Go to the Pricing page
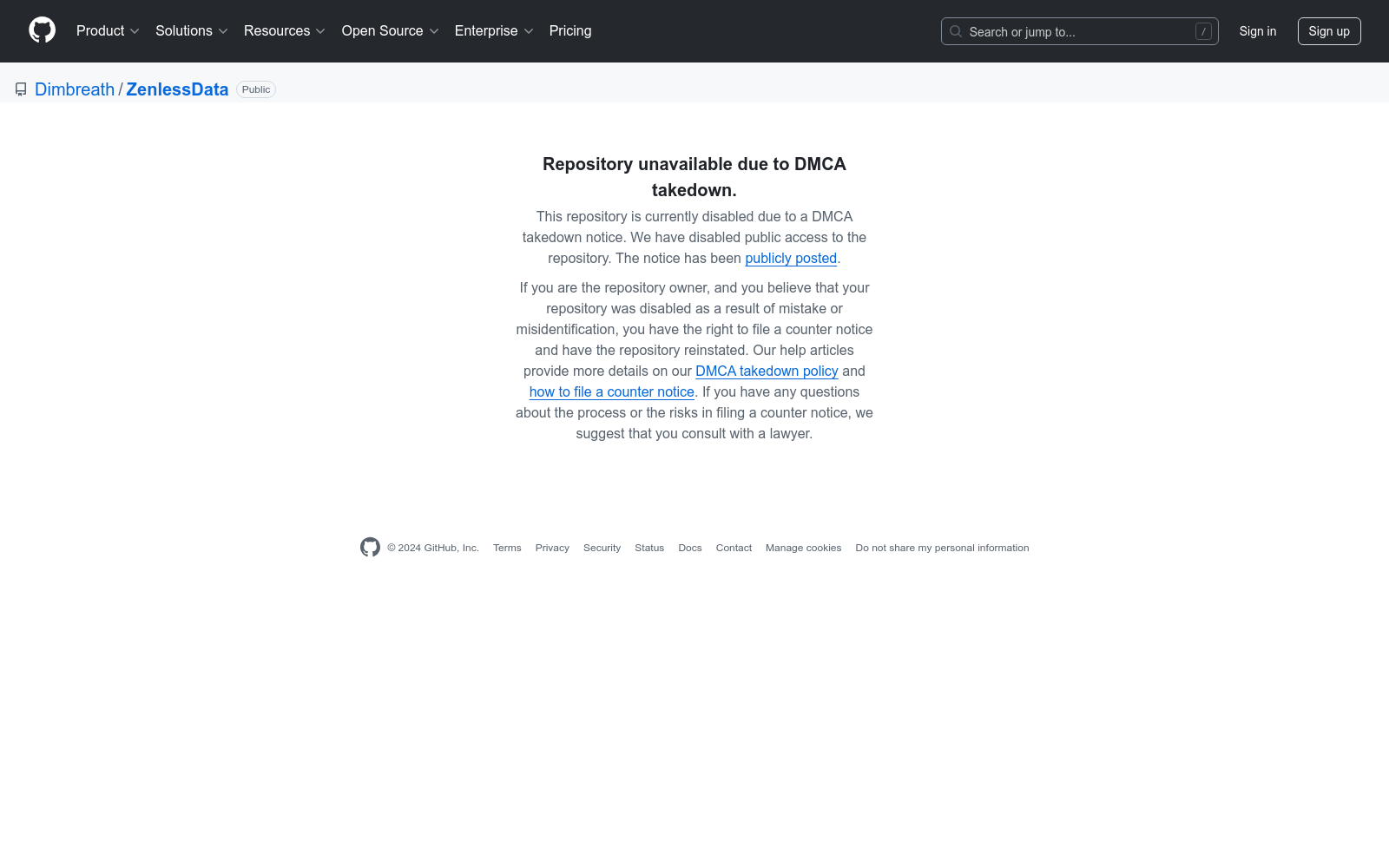 pyautogui.click(x=570, y=30)
